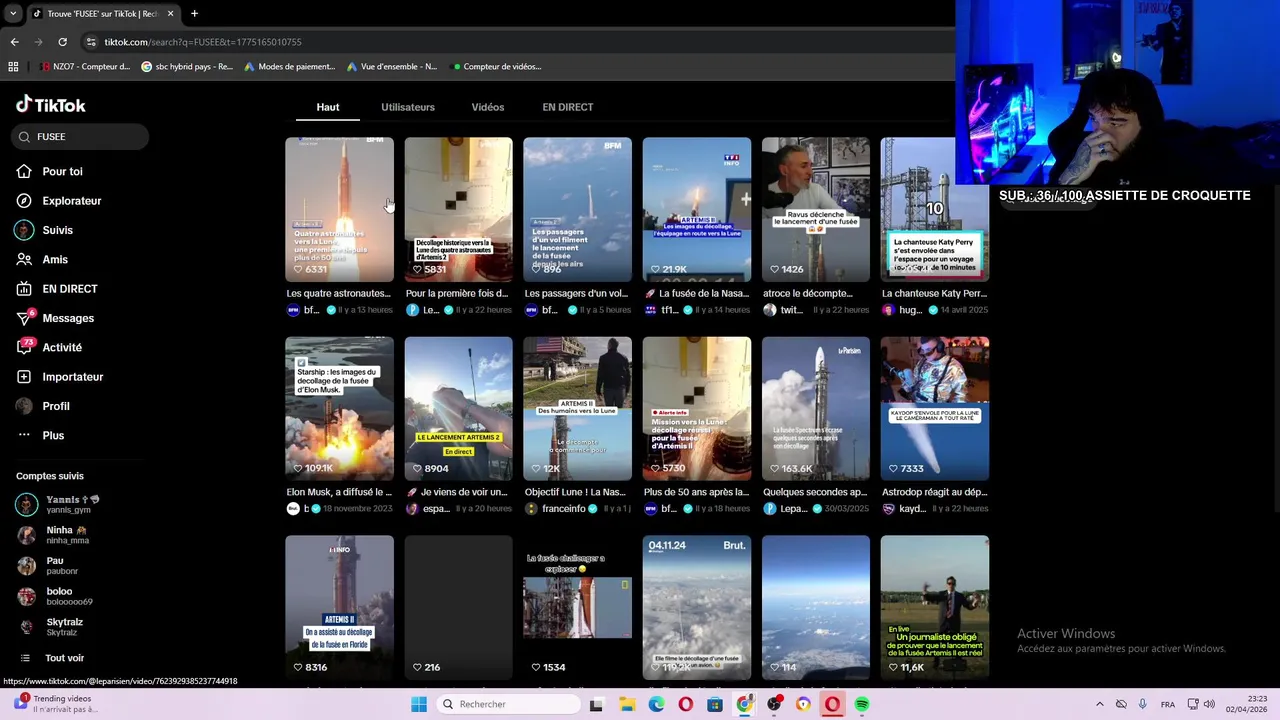Open the Profil page
The height and width of the screenshot is (720, 1280).
point(43,406)
